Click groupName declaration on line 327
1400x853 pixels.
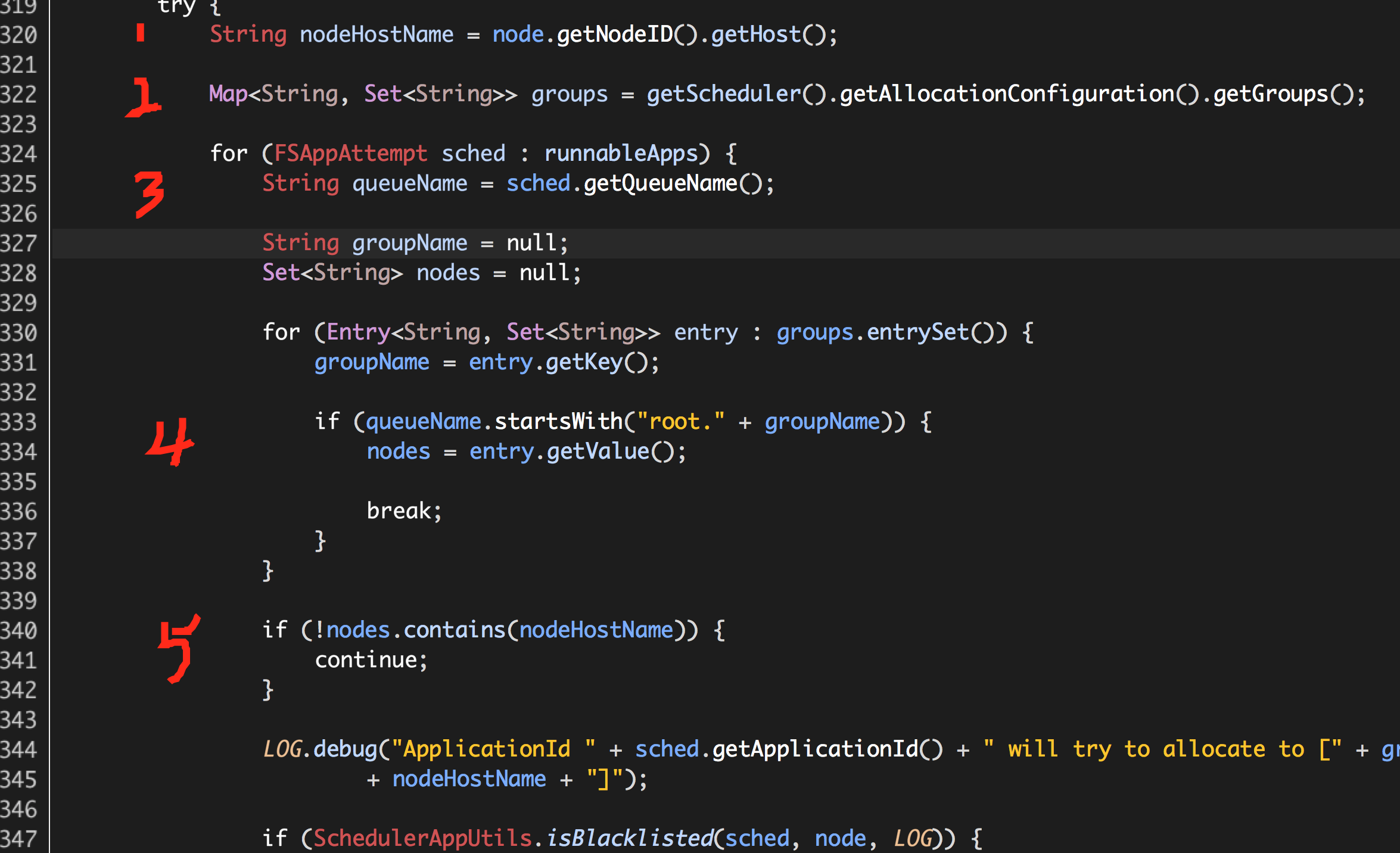[x=410, y=243]
